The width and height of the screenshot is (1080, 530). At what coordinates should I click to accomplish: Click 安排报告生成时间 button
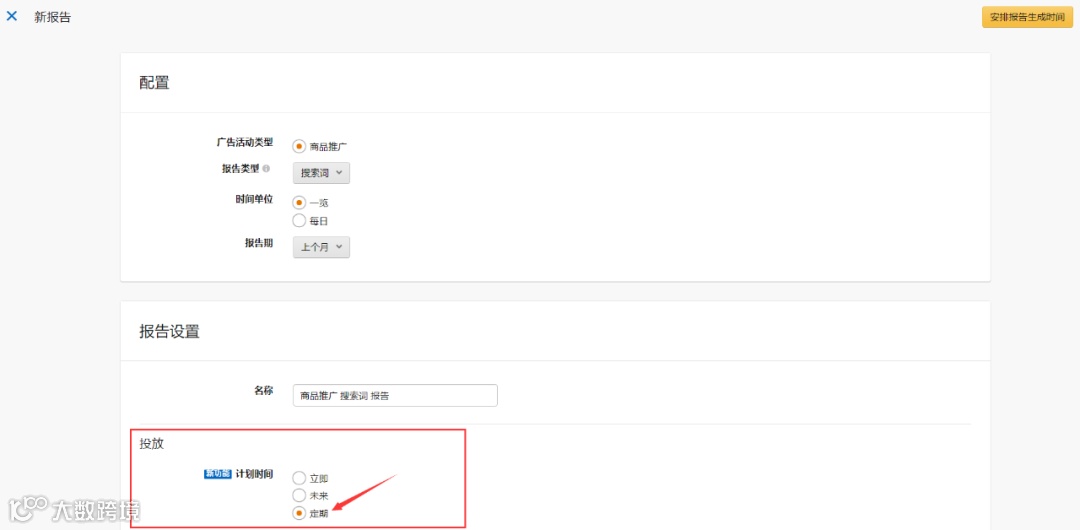click(1027, 17)
